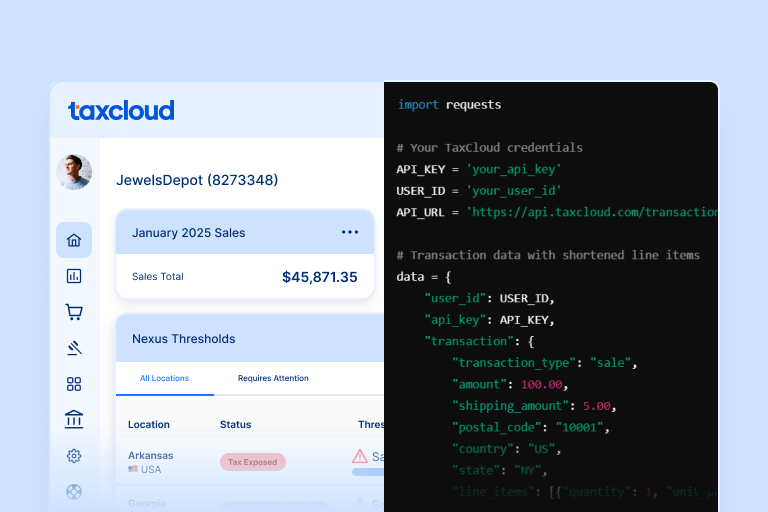This screenshot has width=768, height=512.
Task: Click the "api_key": API_KEY line
Action: coord(489,320)
